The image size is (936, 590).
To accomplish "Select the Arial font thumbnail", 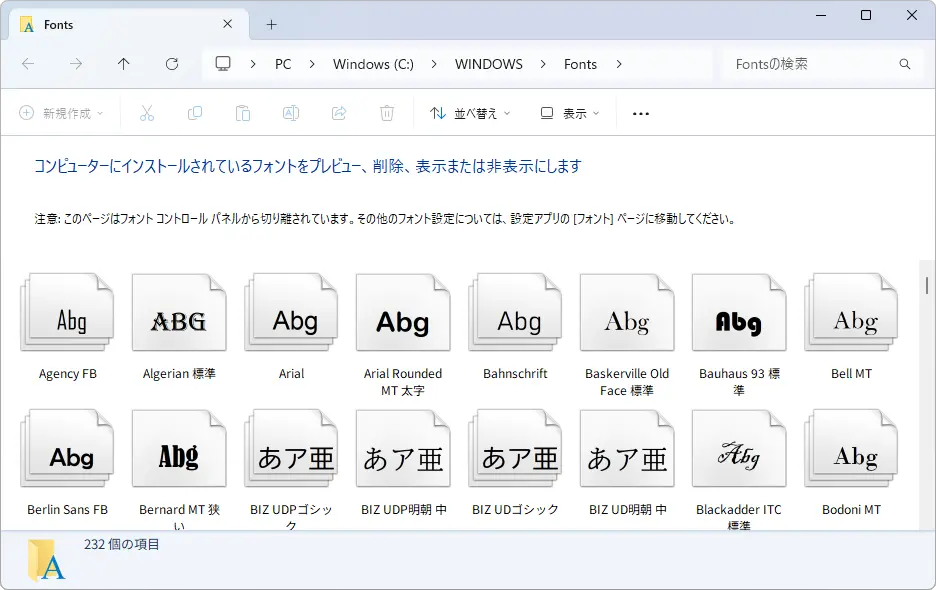I will tap(291, 316).
